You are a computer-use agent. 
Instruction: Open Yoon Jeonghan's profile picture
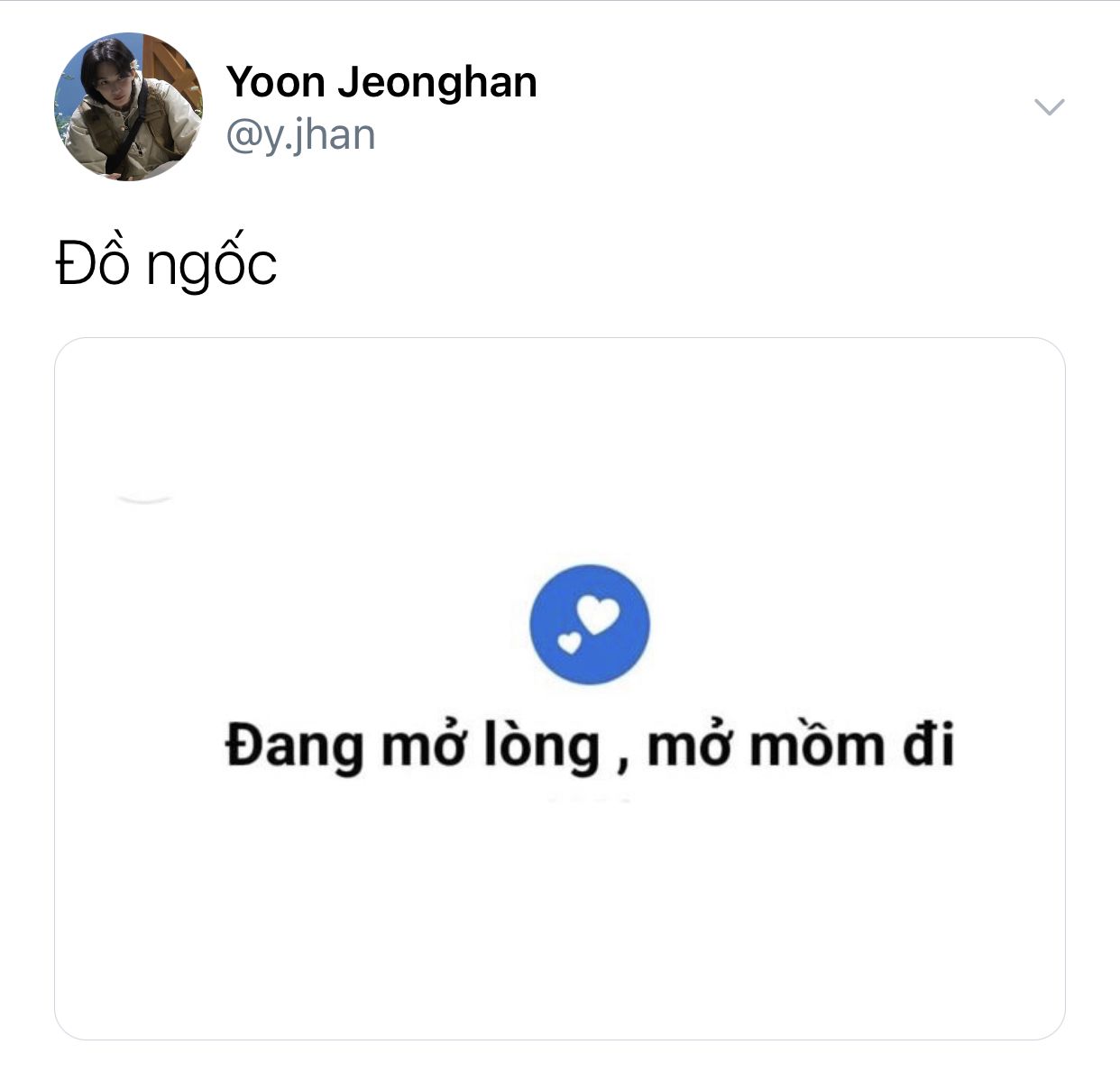tap(129, 107)
